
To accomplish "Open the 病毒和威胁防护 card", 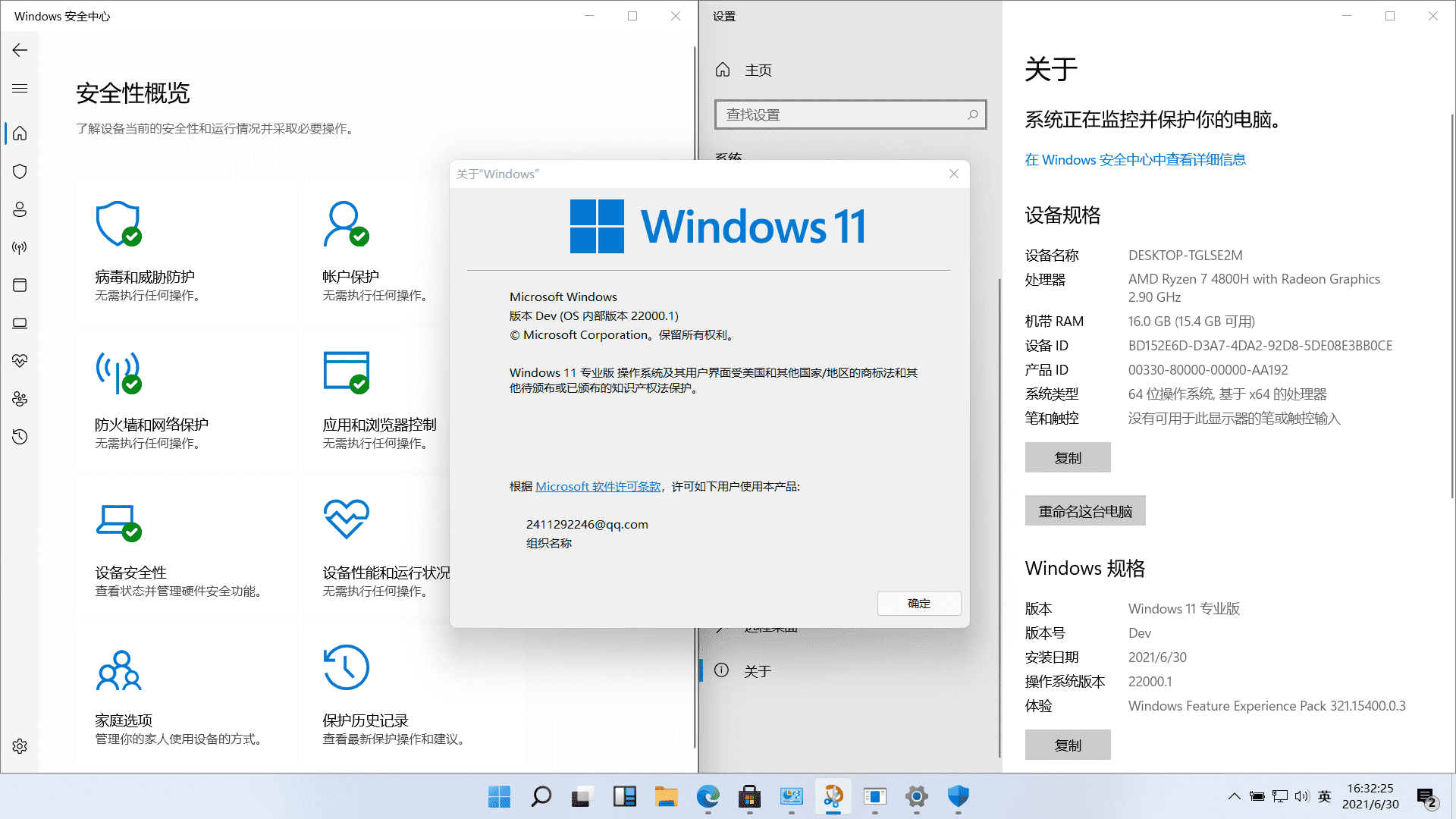I will [x=187, y=253].
